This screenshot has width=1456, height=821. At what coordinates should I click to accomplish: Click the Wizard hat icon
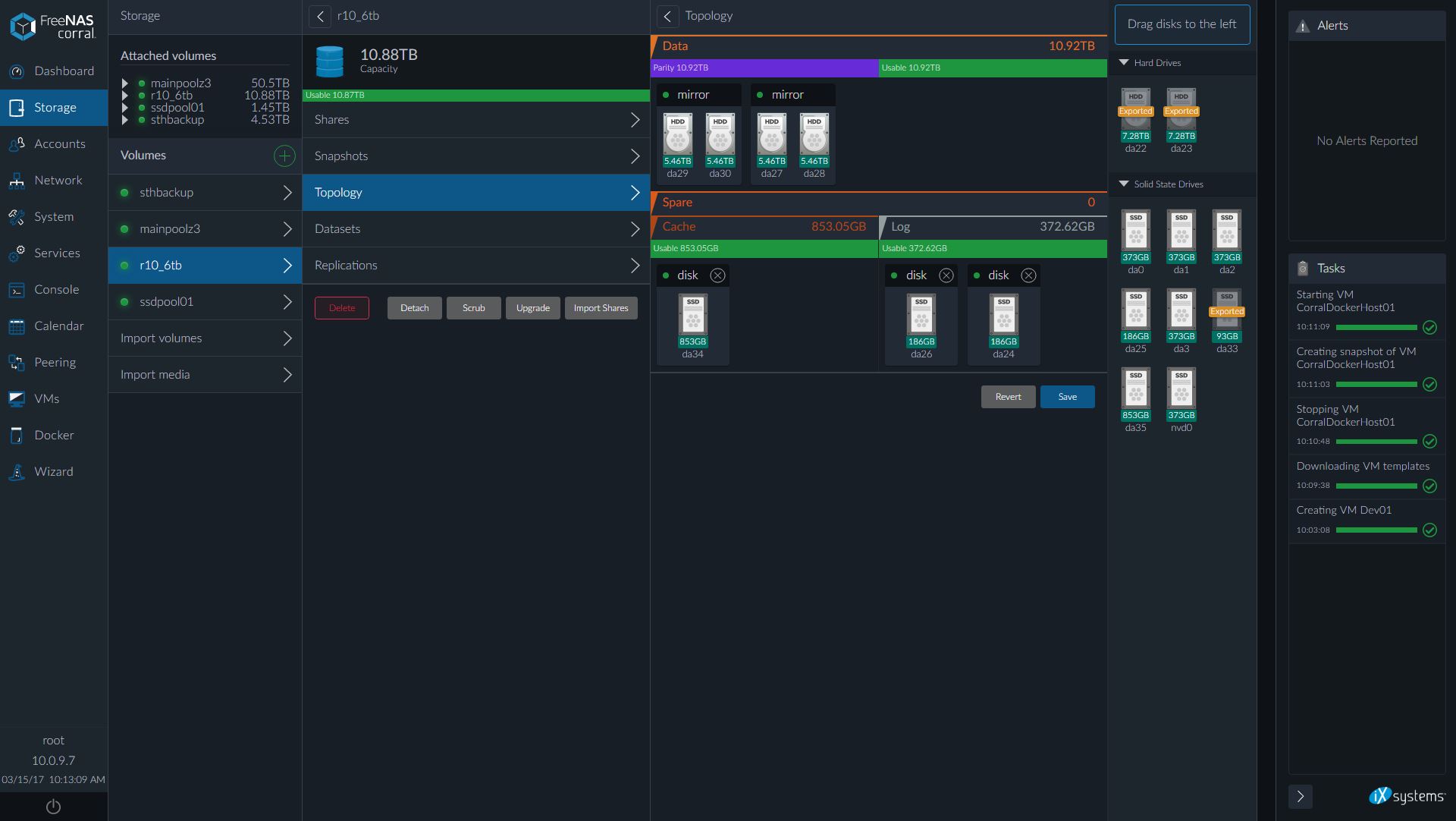tap(17, 471)
